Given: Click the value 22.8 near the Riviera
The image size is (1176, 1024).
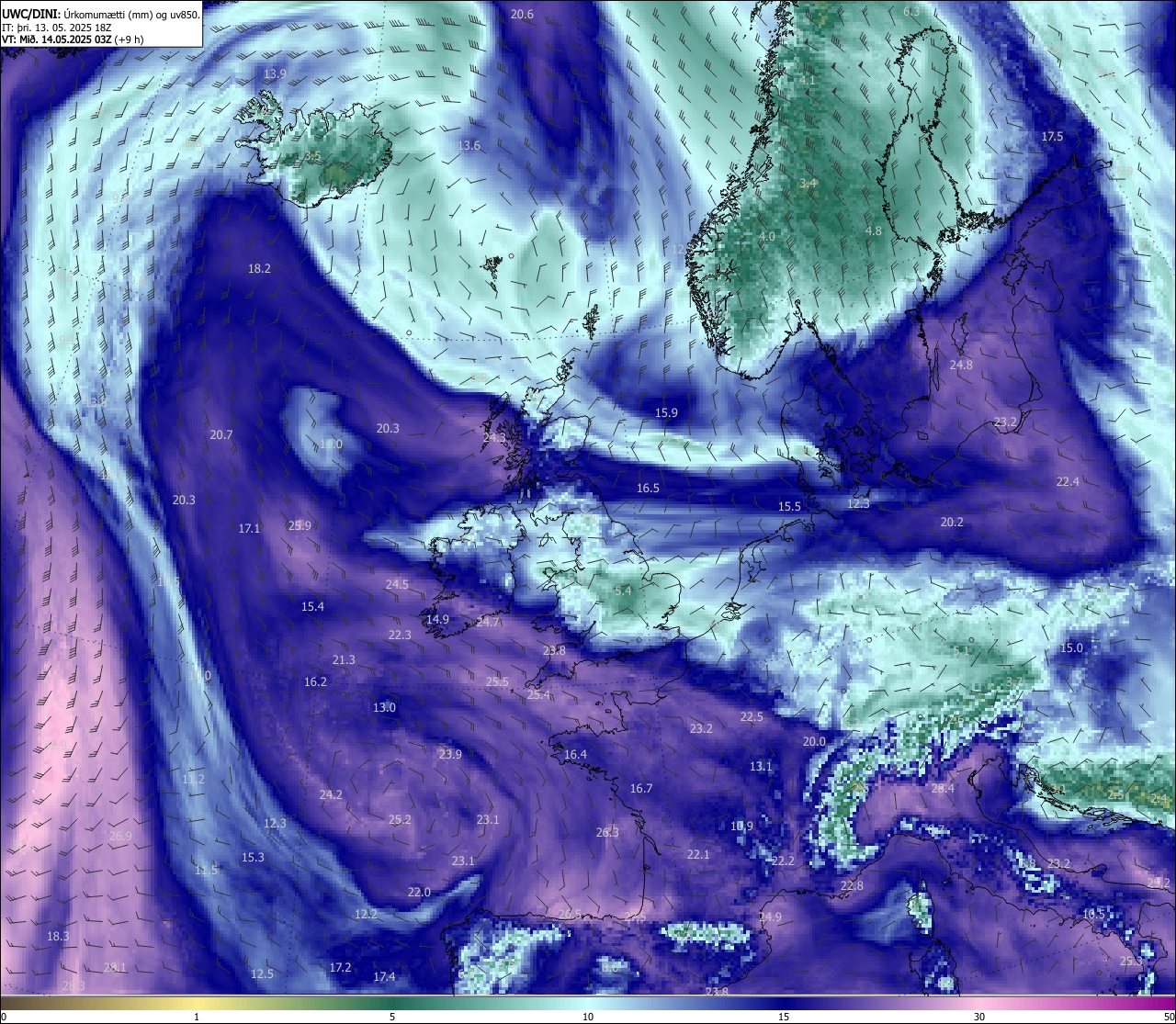Looking at the screenshot, I should (x=852, y=885).
